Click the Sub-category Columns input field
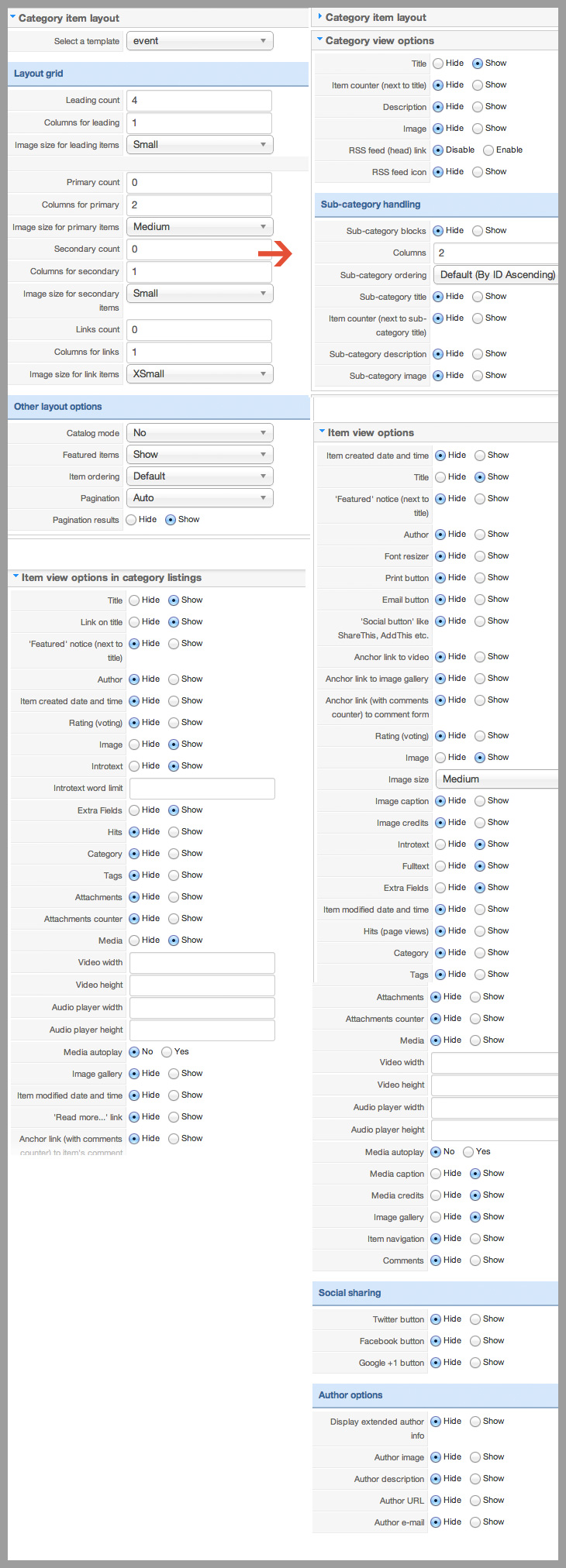The image size is (566, 1568). pyautogui.click(x=496, y=253)
